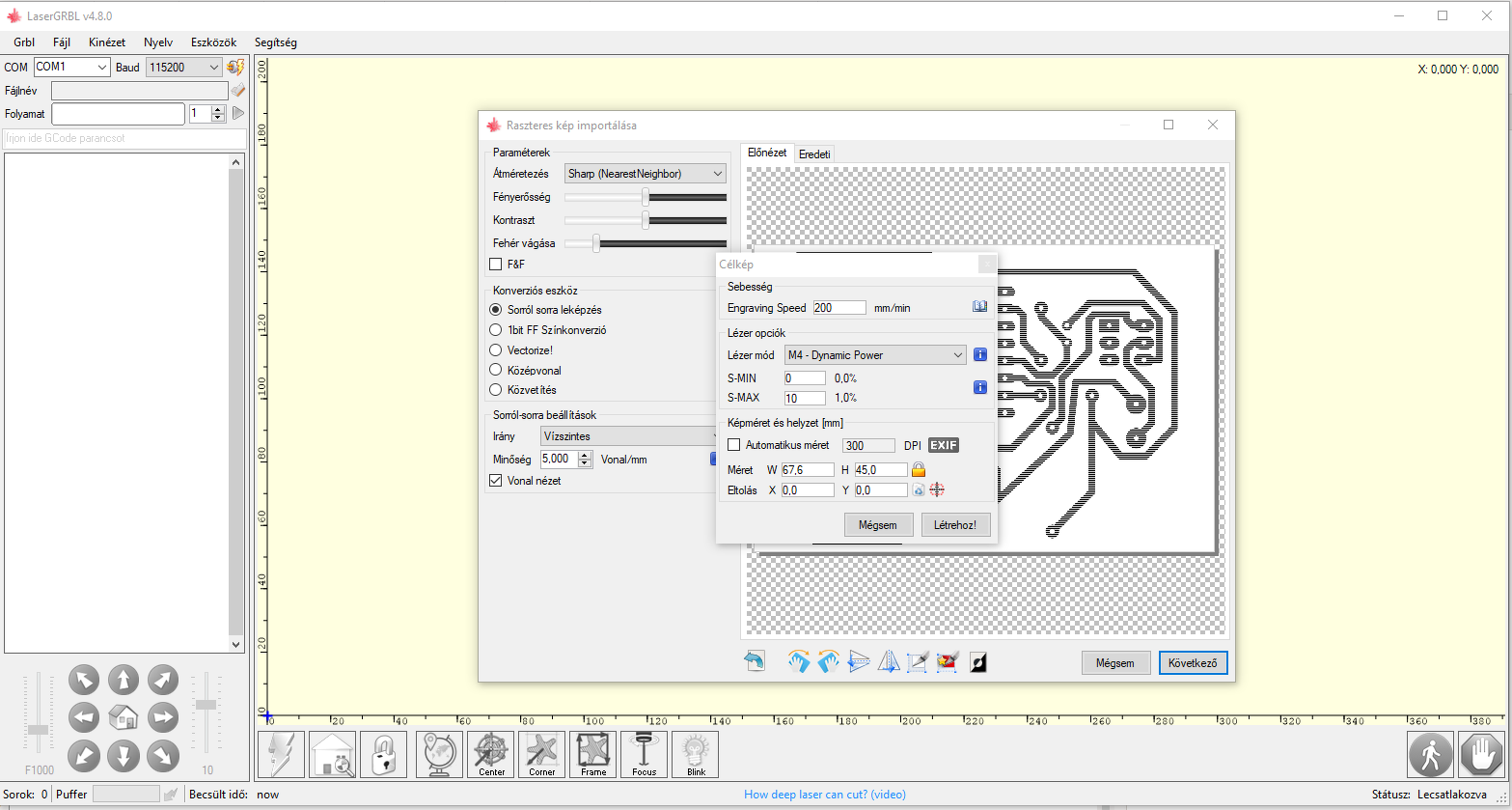The height and width of the screenshot is (810, 1512).
Task: Select 1bit FF Színkonverzió radio button
Action: coord(496,330)
